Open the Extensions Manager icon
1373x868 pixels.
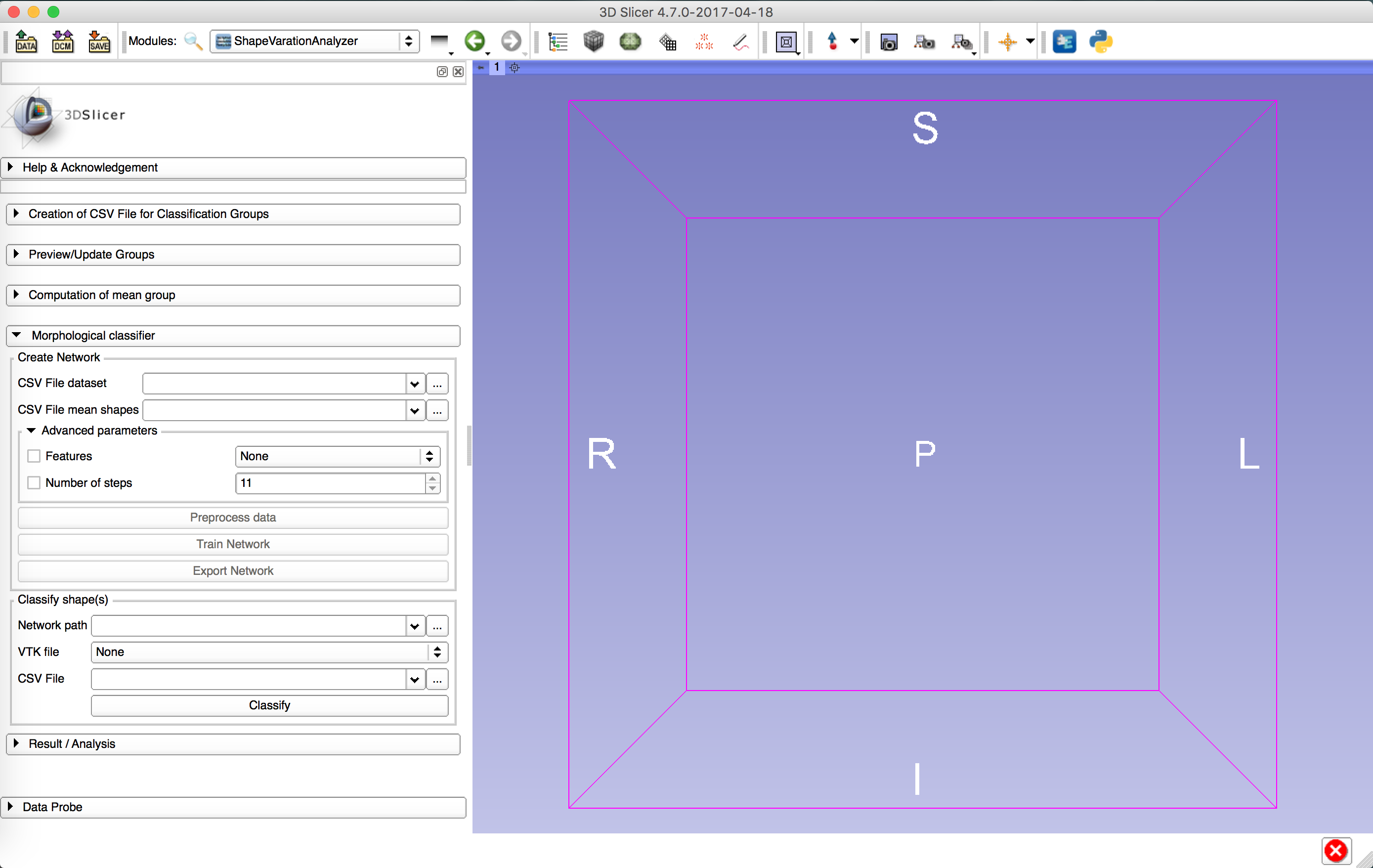1064,41
